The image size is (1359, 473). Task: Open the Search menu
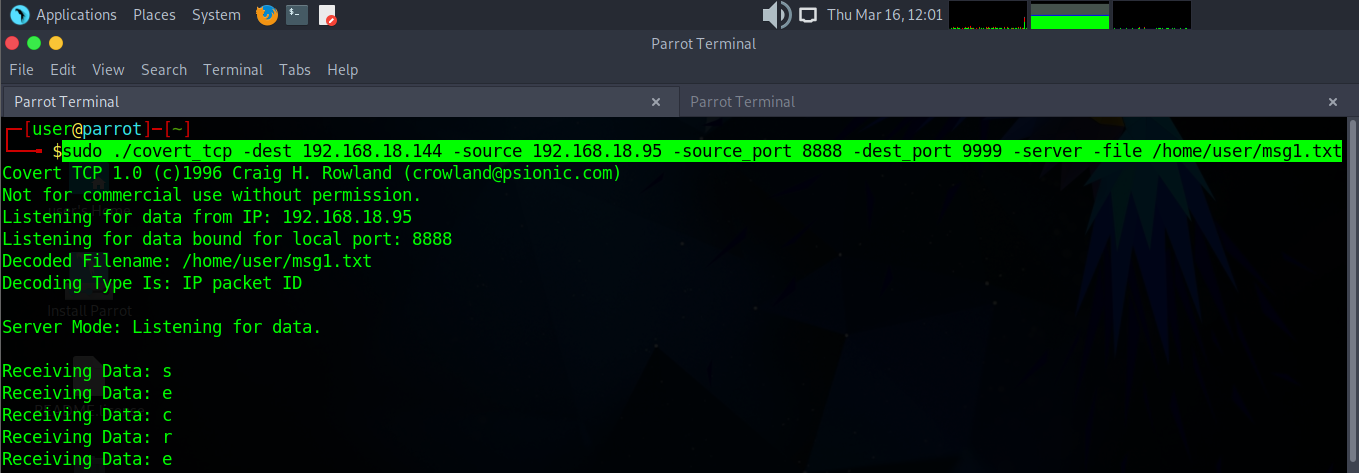164,70
